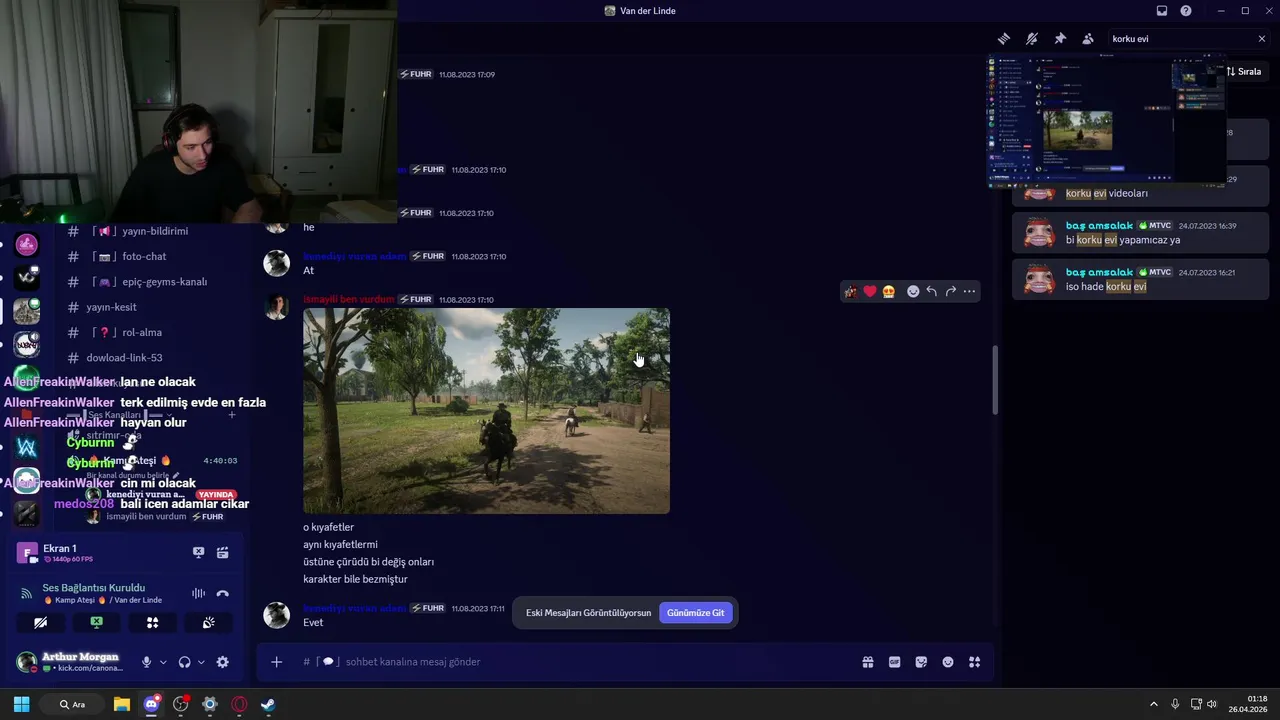
Task: Open the soundboard button
Action: click(x=208, y=622)
